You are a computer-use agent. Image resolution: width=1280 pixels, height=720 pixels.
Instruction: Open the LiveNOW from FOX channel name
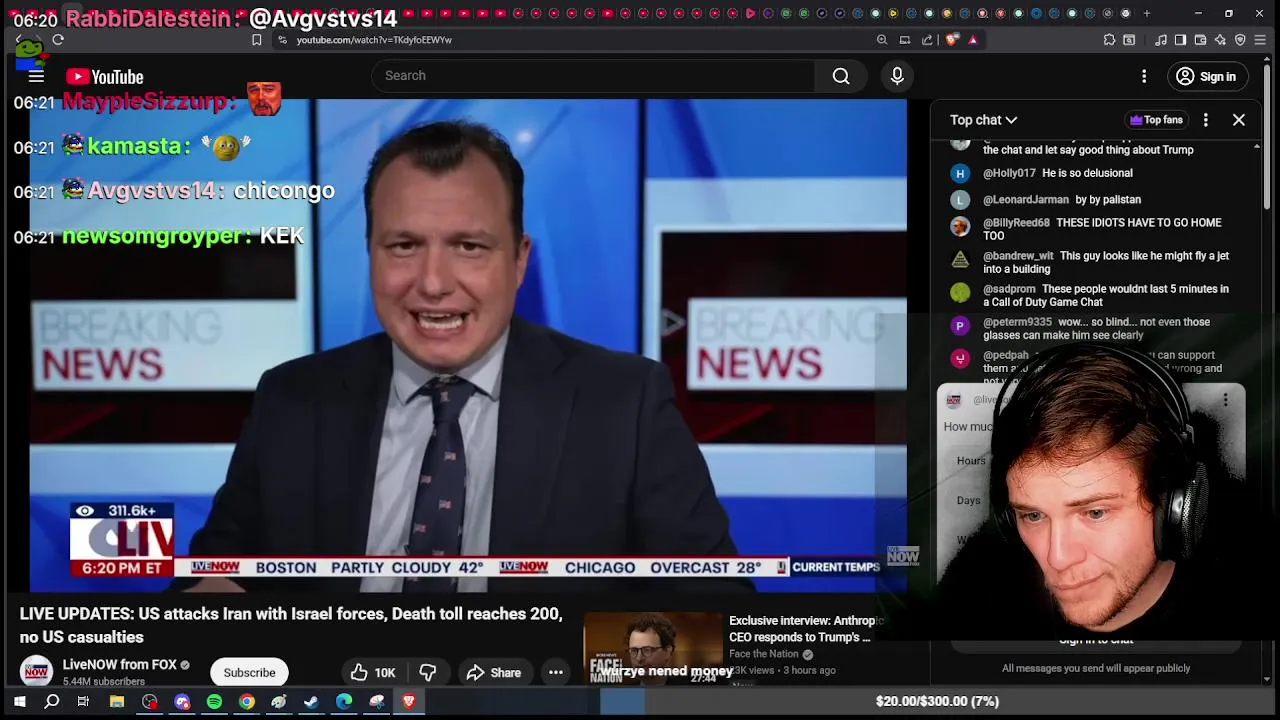coord(120,665)
